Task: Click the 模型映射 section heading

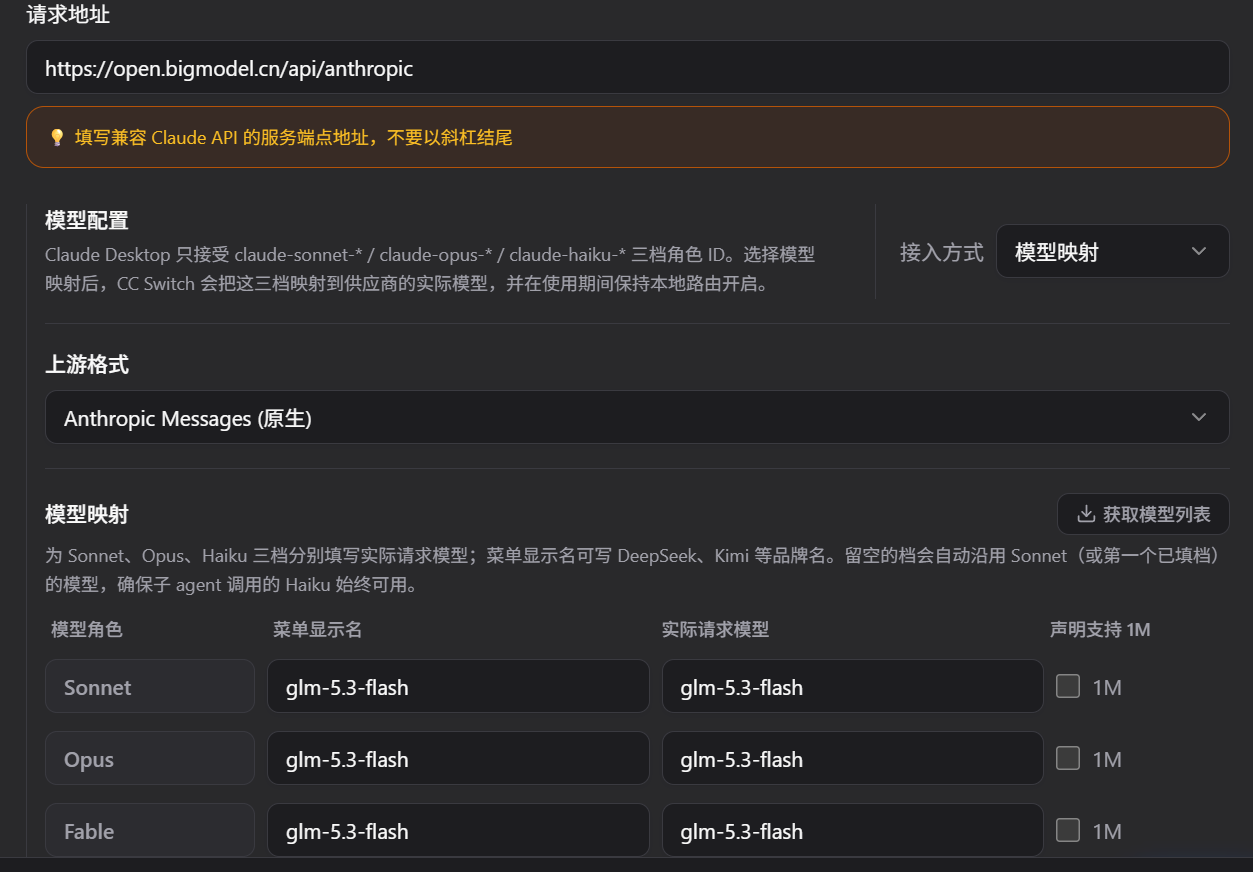Action: point(87,514)
